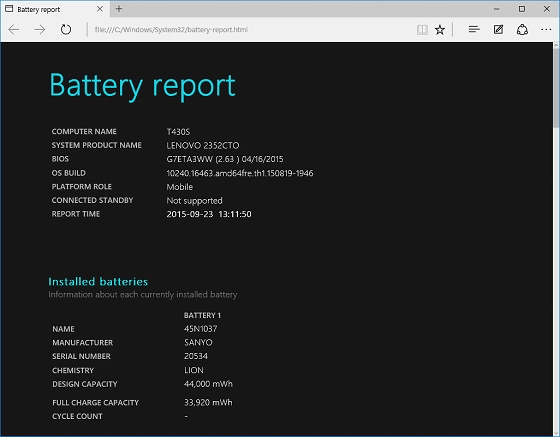
Task: Select OS build 10240.16463.amd64fre.th1.150819-1946
Action: point(240,173)
